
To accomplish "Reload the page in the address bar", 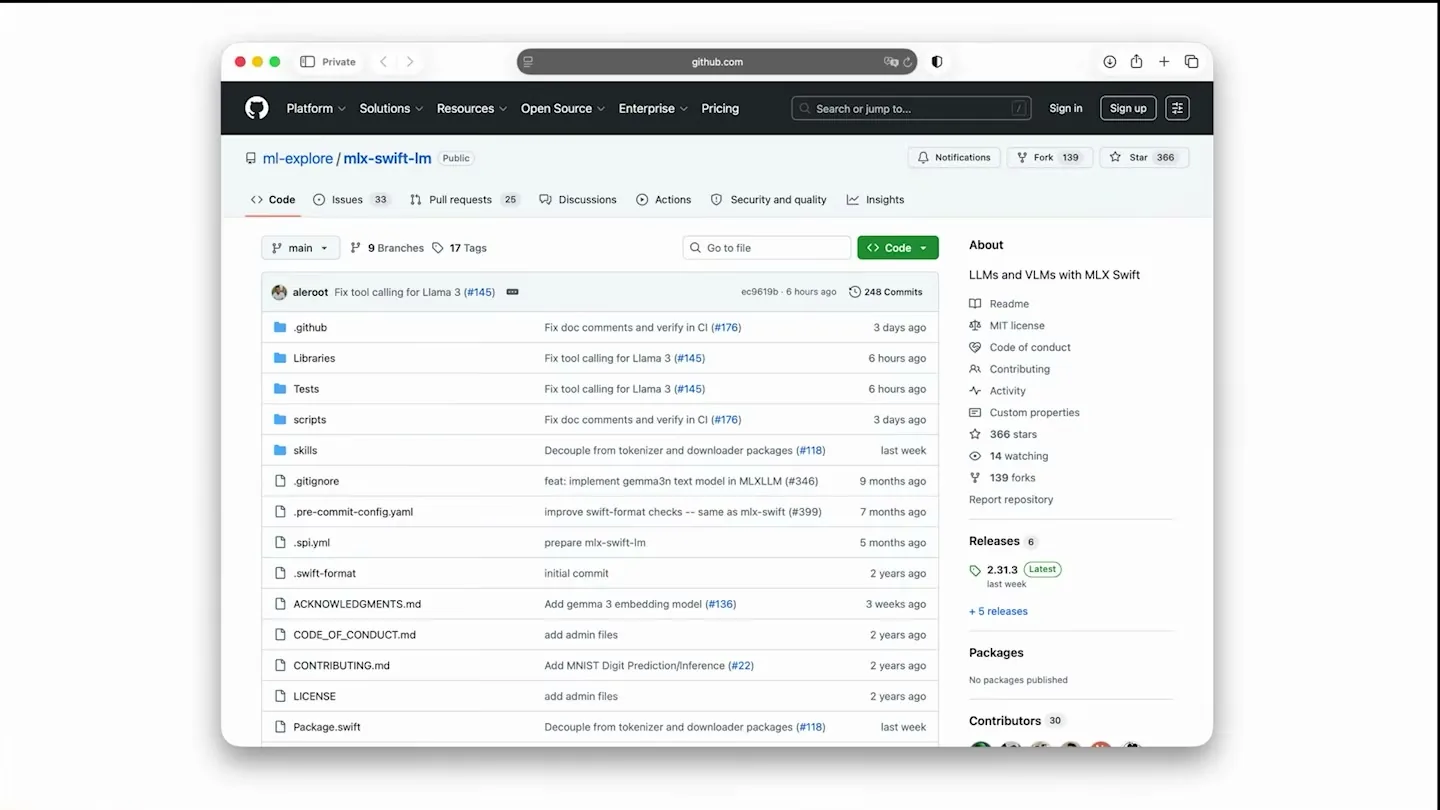I will coord(908,62).
